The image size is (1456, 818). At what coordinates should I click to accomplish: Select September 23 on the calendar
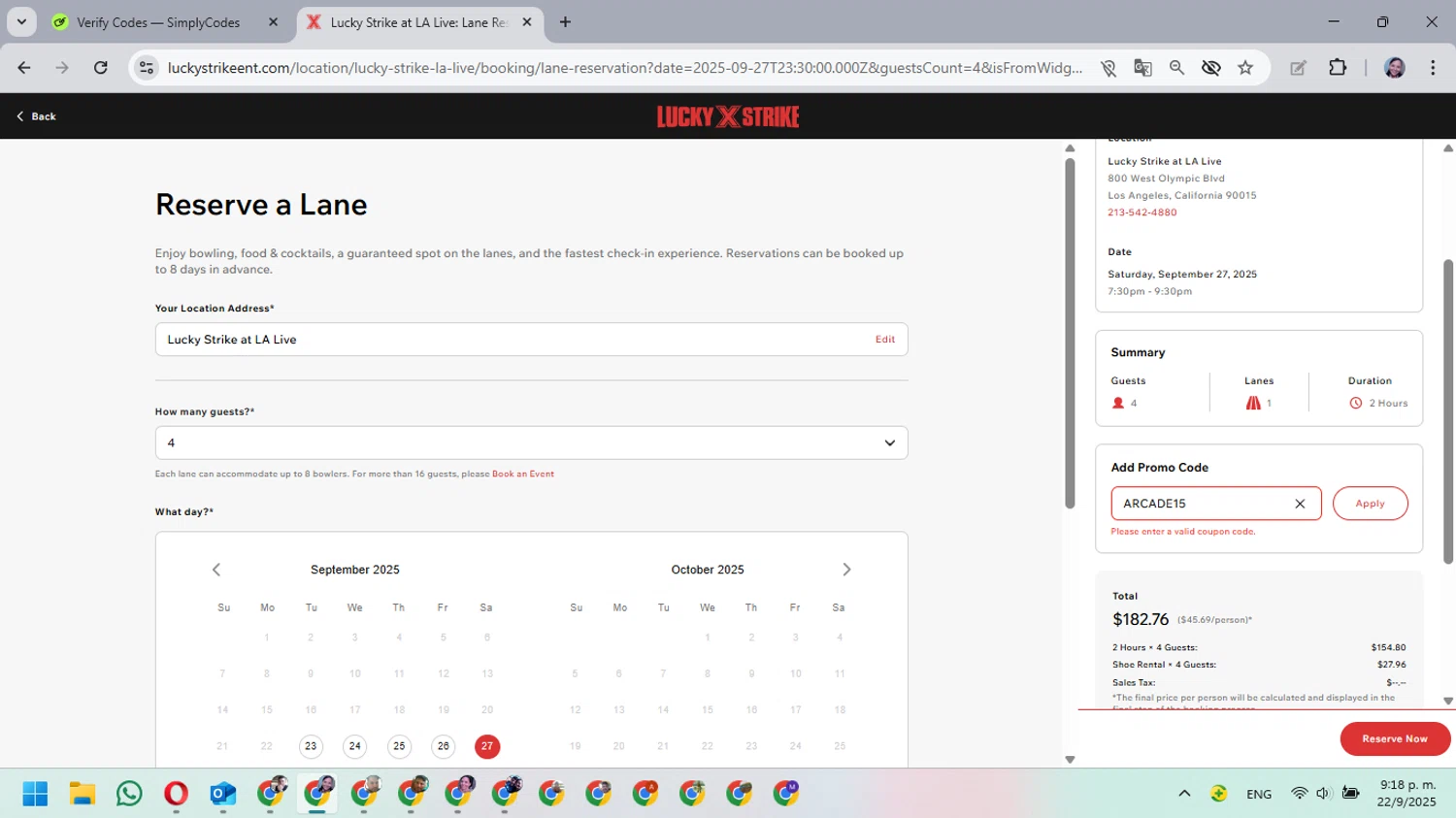[311, 746]
